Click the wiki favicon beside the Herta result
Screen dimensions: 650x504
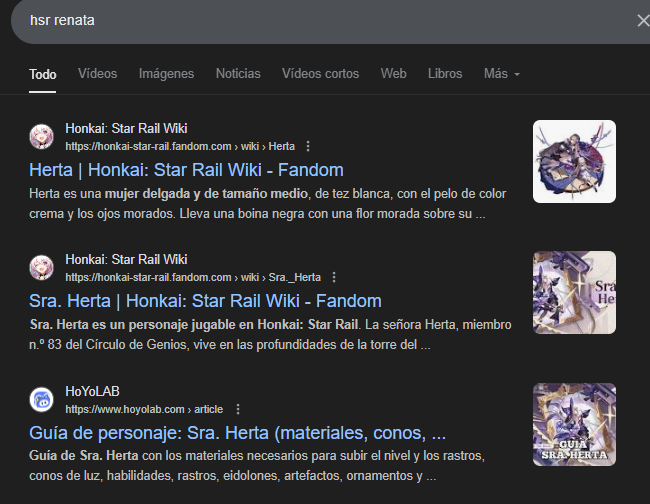tap(41, 136)
